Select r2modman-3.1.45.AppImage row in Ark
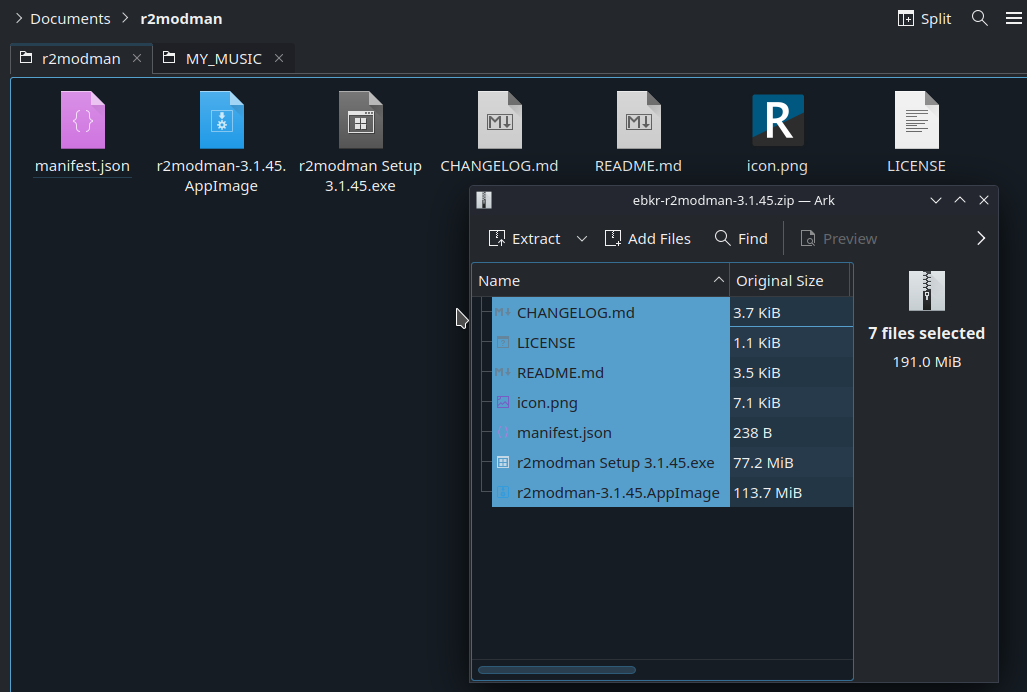The image size is (1027, 692). 610,493
